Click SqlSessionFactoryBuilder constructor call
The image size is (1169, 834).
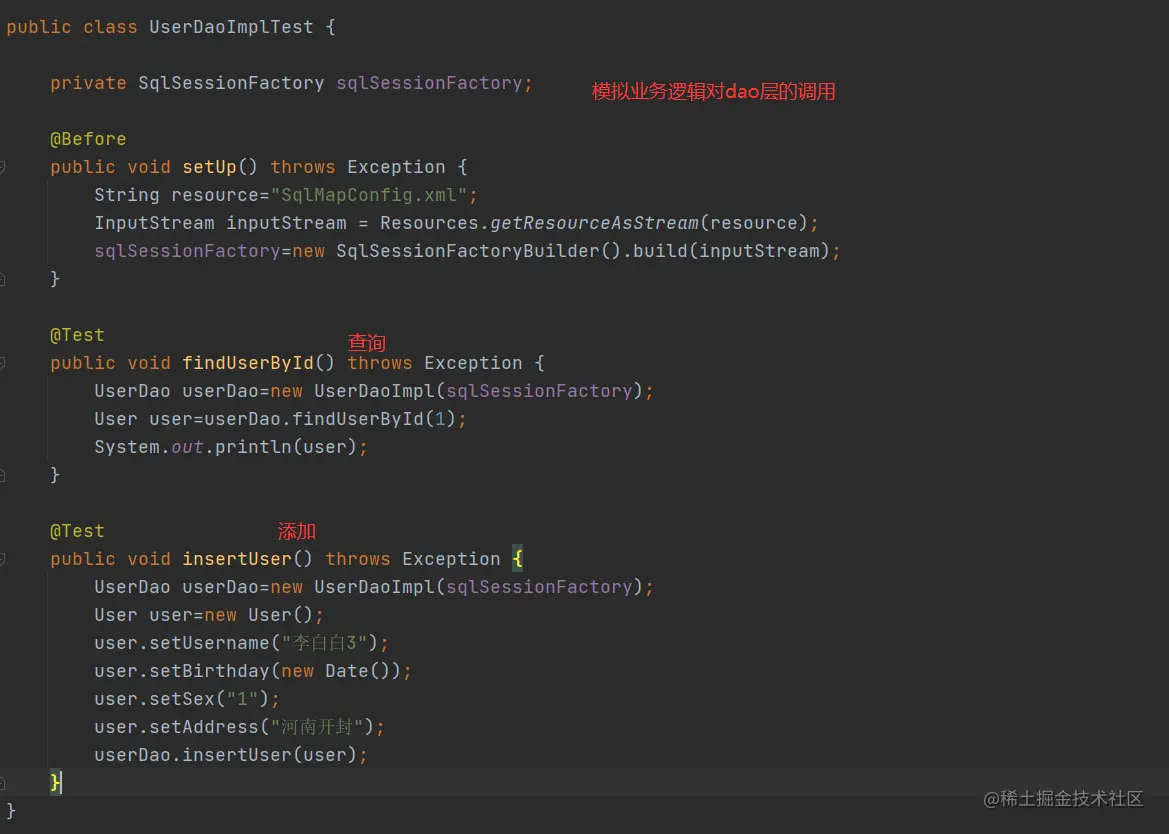click(x=479, y=251)
